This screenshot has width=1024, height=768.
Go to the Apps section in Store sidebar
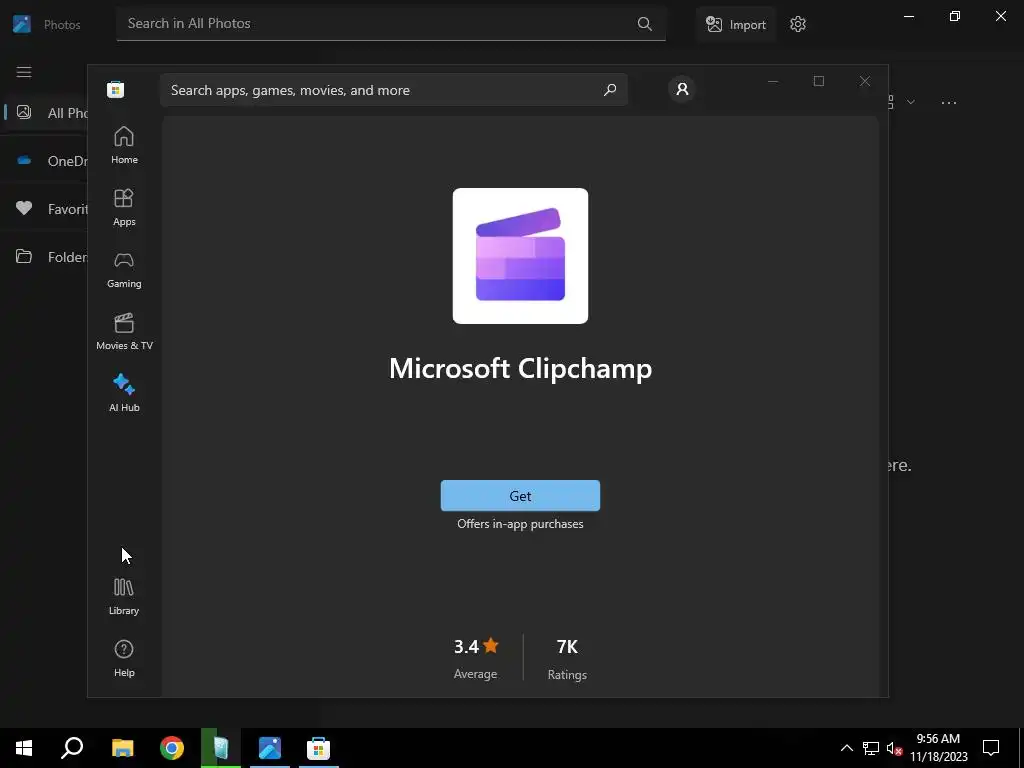[x=124, y=207]
